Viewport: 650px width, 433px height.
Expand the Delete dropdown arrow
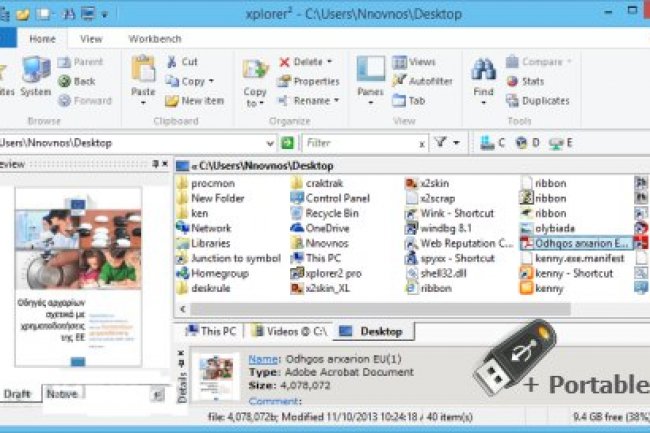pyautogui.click(x=330, y=62)
